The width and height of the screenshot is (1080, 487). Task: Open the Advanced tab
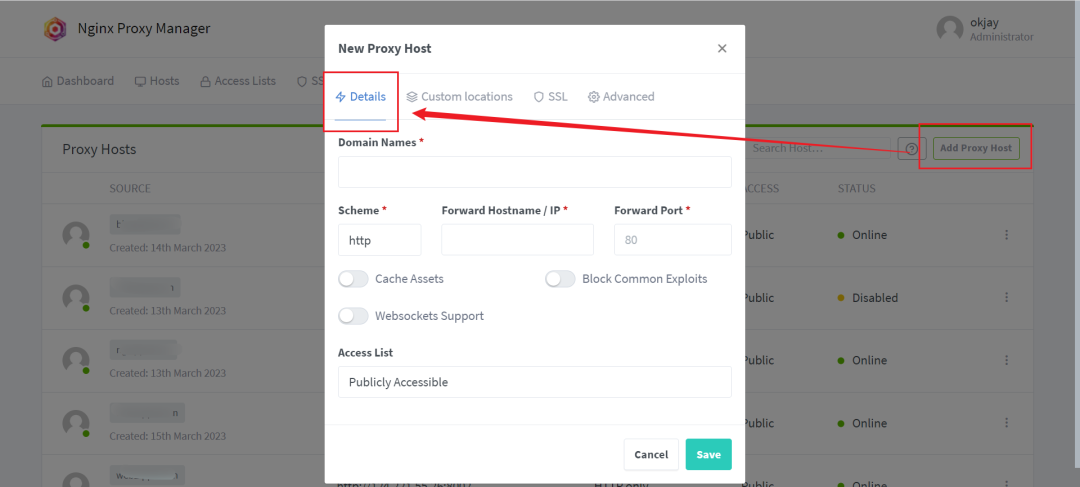621,97
